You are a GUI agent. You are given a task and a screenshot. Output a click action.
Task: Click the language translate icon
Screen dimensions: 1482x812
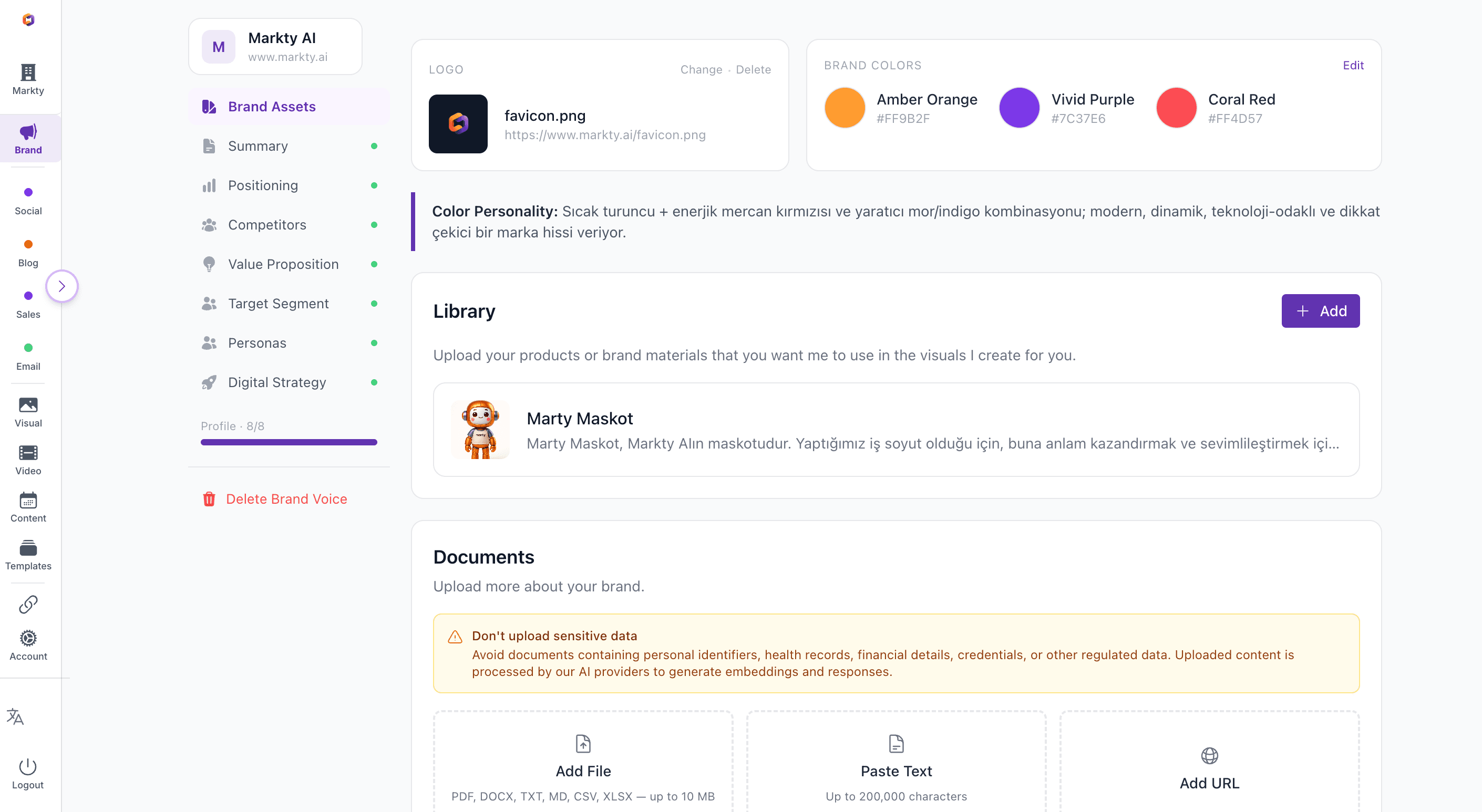coord(16,716)
